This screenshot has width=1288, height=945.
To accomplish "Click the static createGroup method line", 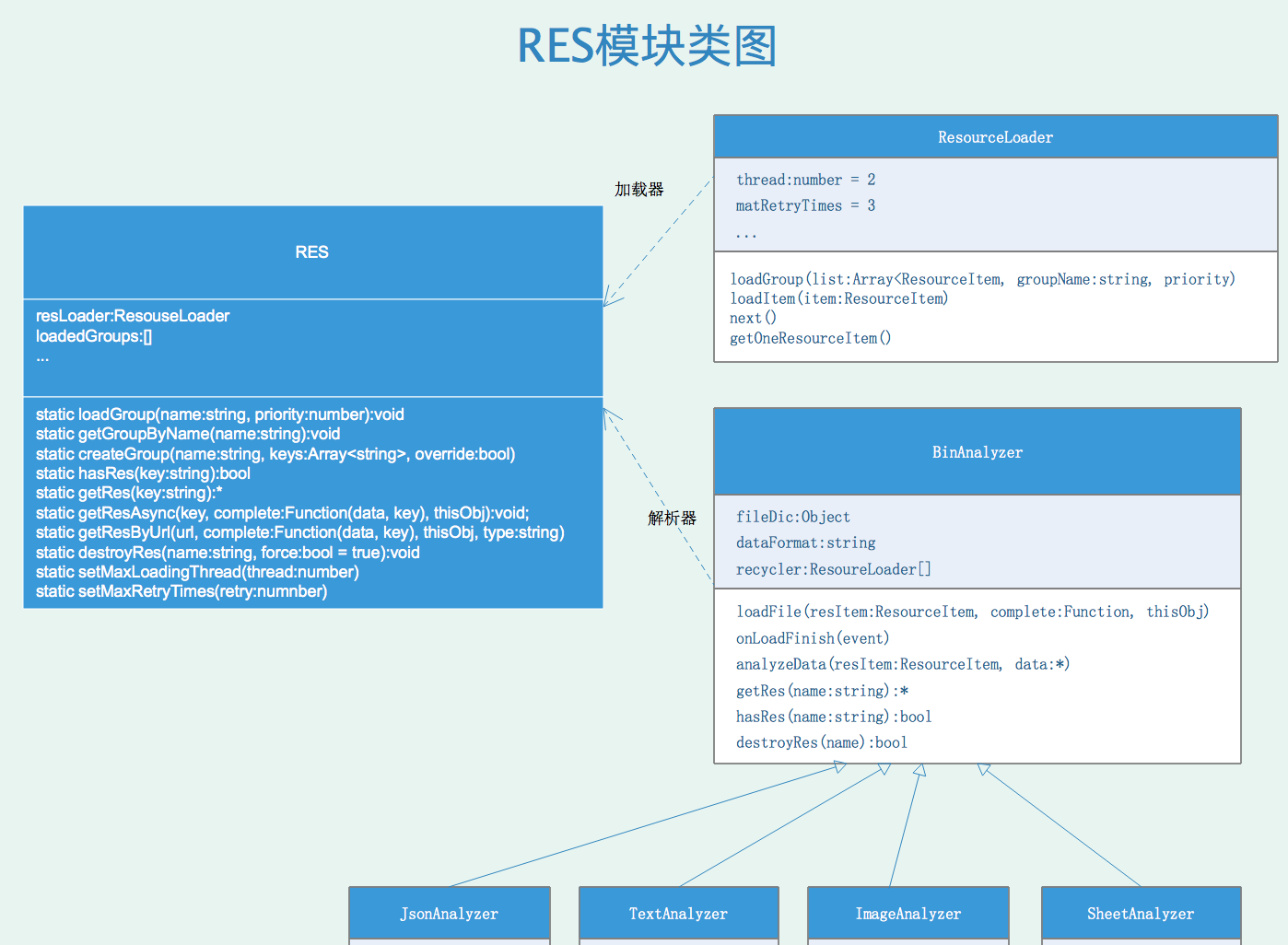I will 275,454.
